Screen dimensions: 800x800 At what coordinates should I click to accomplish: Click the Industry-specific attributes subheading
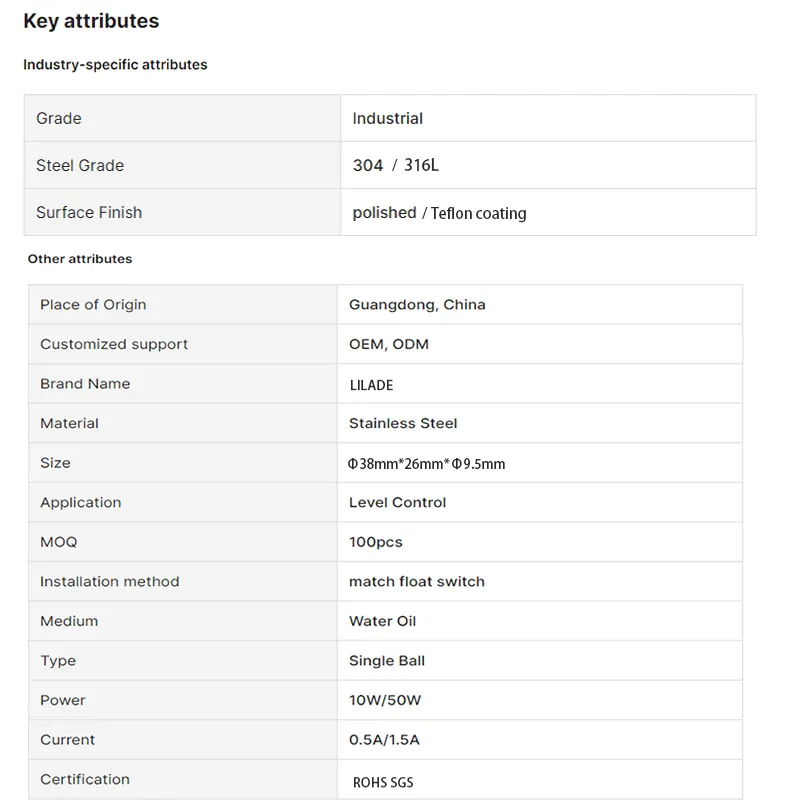click(x=115, y=65)
